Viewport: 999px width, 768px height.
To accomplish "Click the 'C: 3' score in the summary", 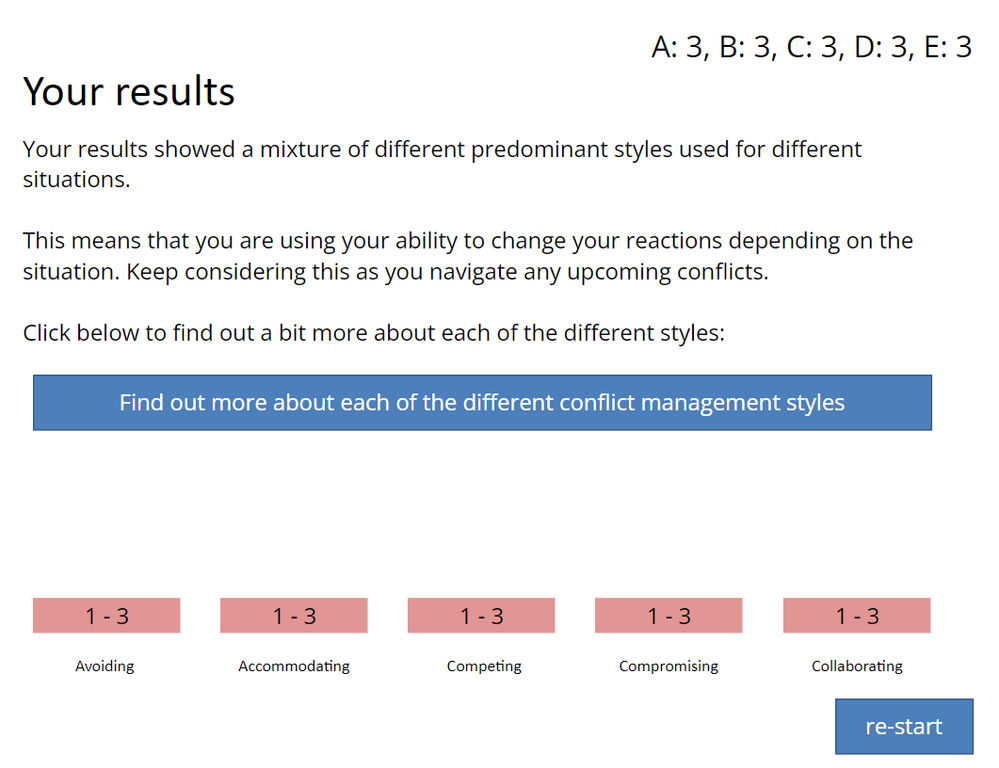I will pos(814,47).
